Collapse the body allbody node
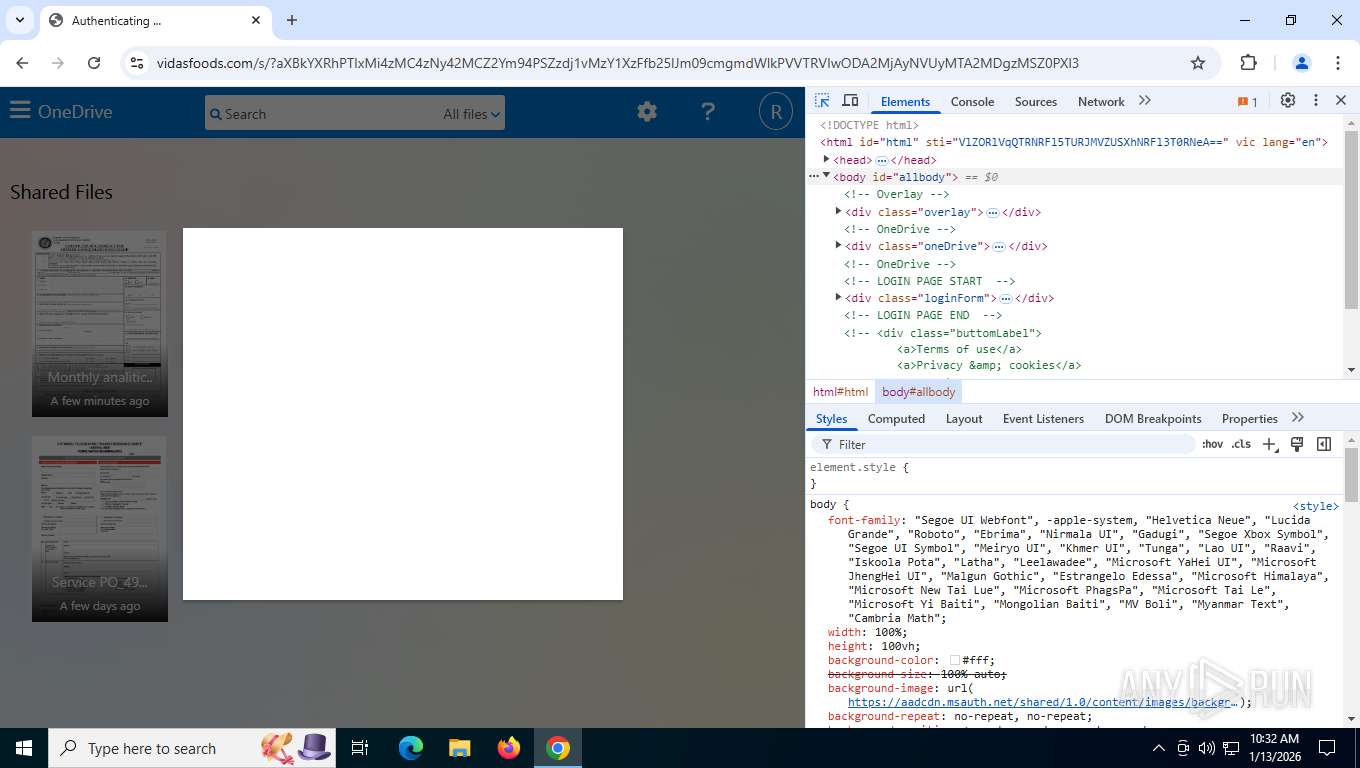 coord(827,177)
